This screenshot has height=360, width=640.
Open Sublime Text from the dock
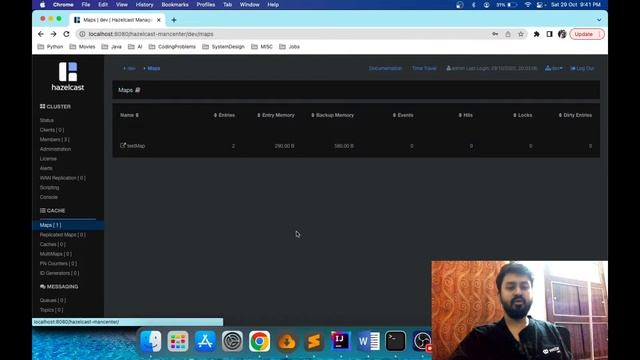click(313, 341)
